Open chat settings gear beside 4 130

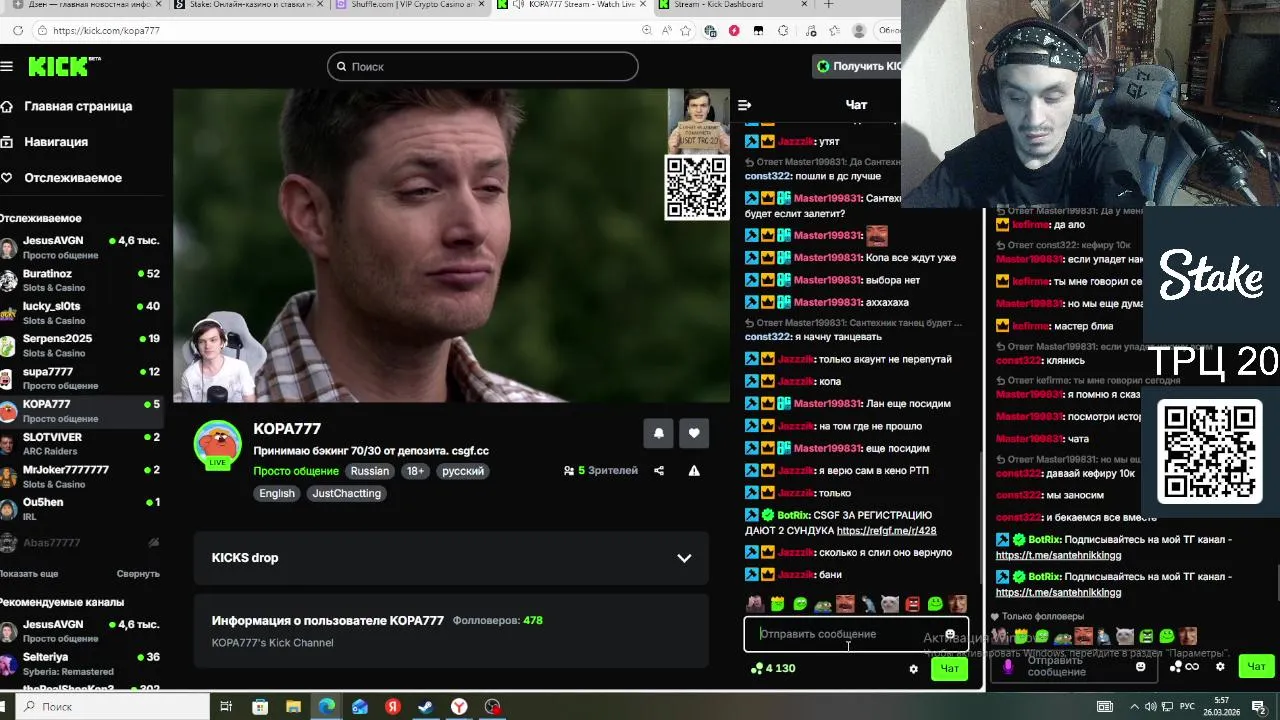[x=913, y=669]
